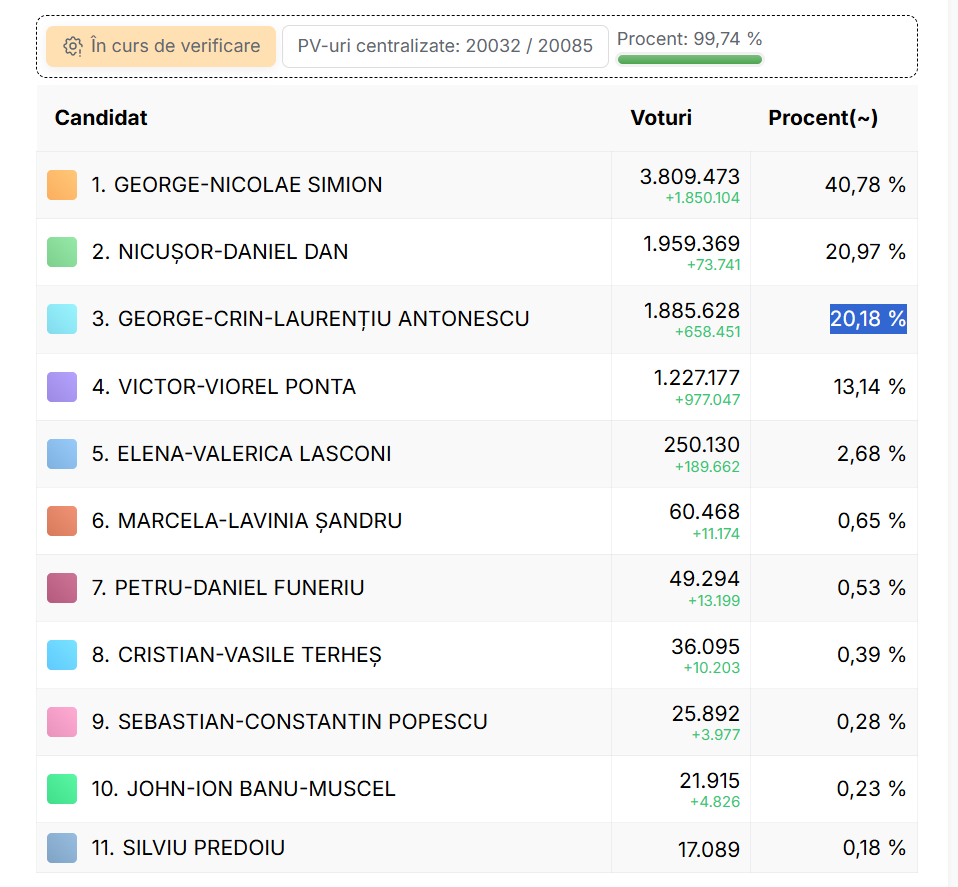This screenshot has height=887, width=958.
Task: Click the red-orange swatch for Marcela-Lavinia Șandru
Action: point(62,521)
